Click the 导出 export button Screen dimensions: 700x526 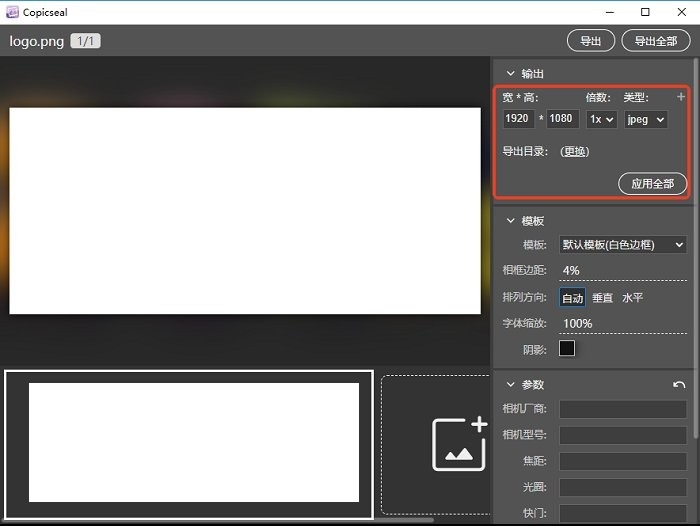coord(591,41)
